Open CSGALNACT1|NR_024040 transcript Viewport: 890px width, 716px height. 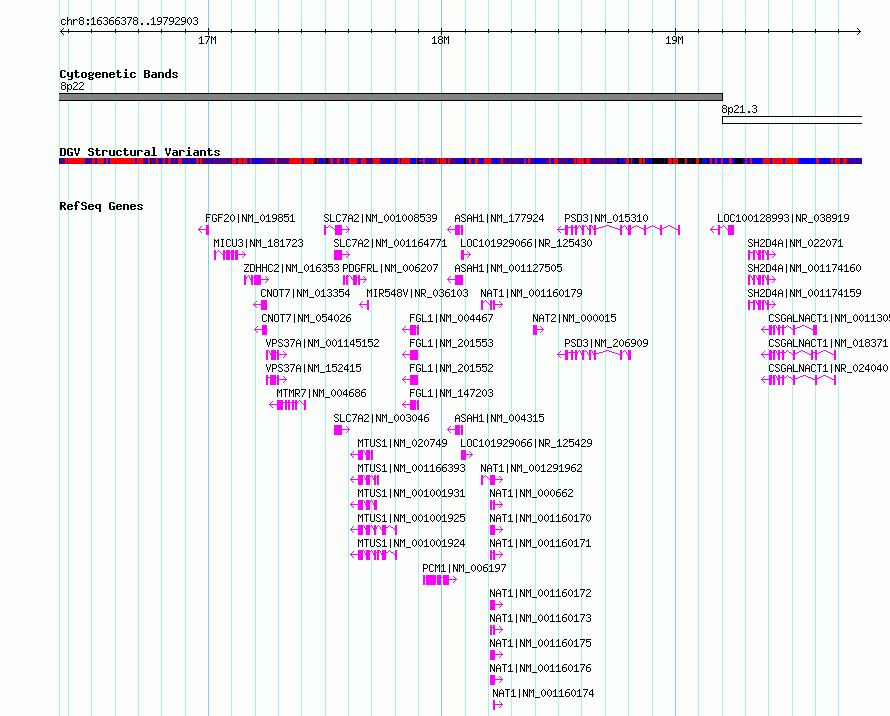tap(828, 368)
